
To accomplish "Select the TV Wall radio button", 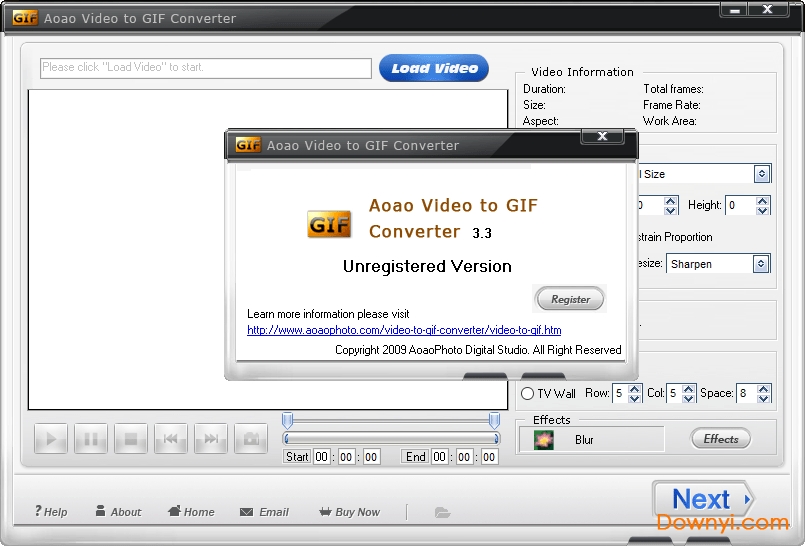I will 527,394.
